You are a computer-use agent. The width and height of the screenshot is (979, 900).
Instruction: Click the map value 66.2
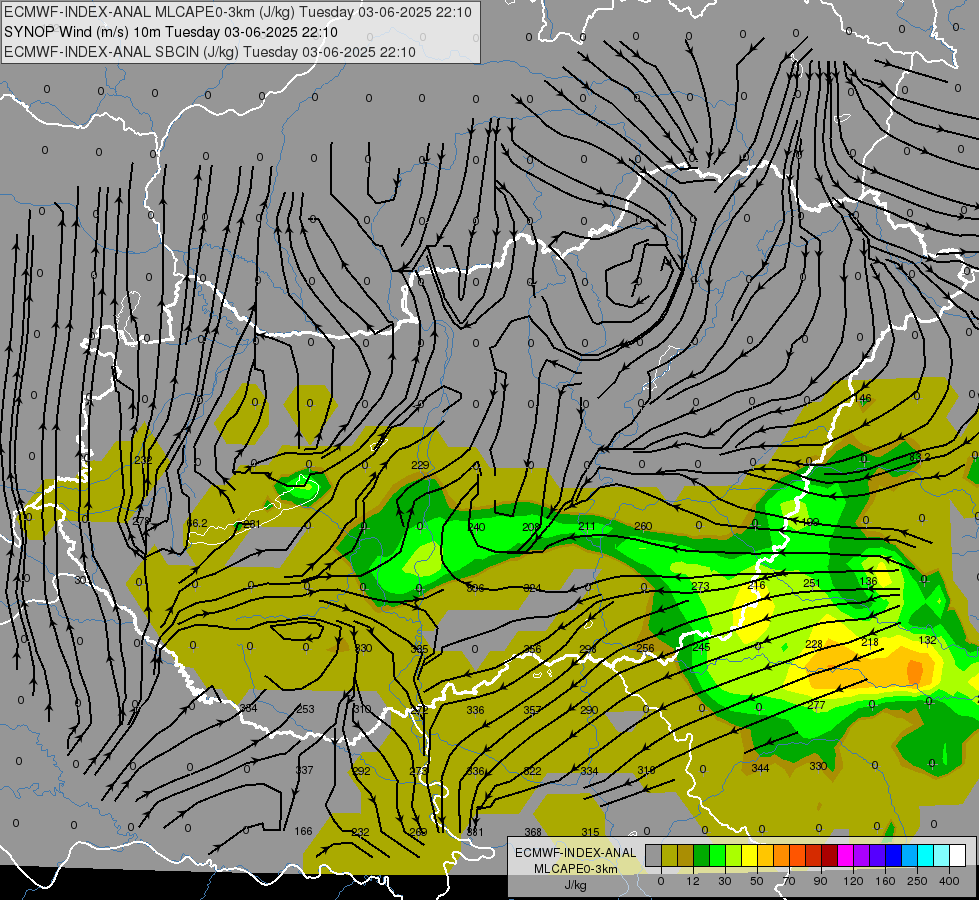tap(197, 523)
